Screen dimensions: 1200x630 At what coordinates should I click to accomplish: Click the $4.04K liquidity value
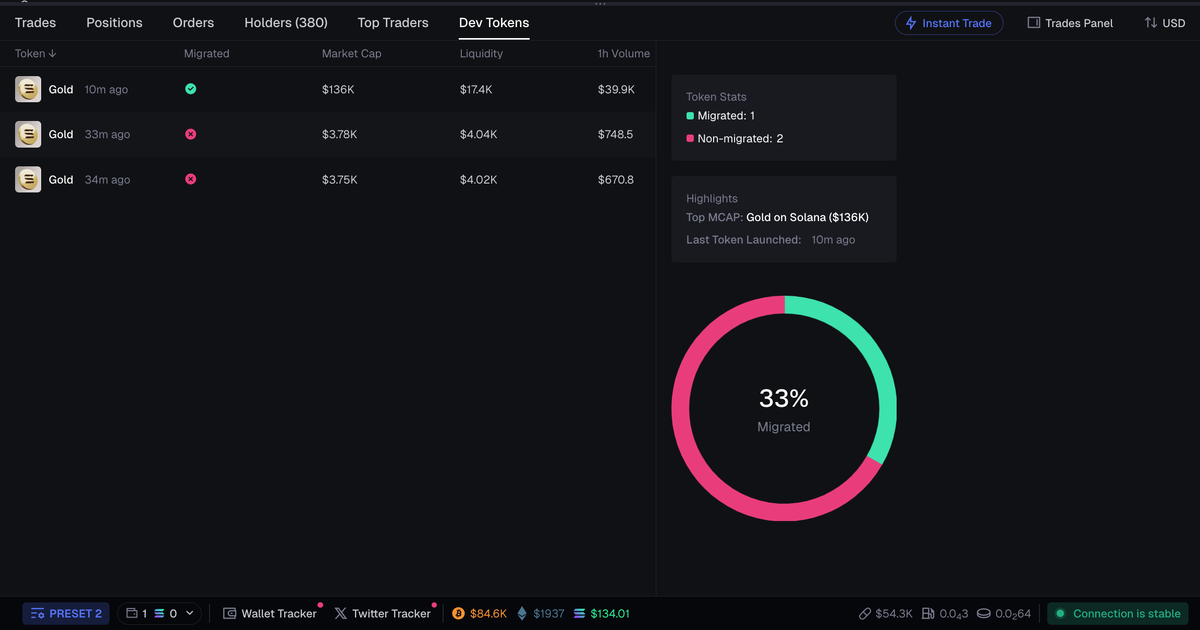[479, 134]
